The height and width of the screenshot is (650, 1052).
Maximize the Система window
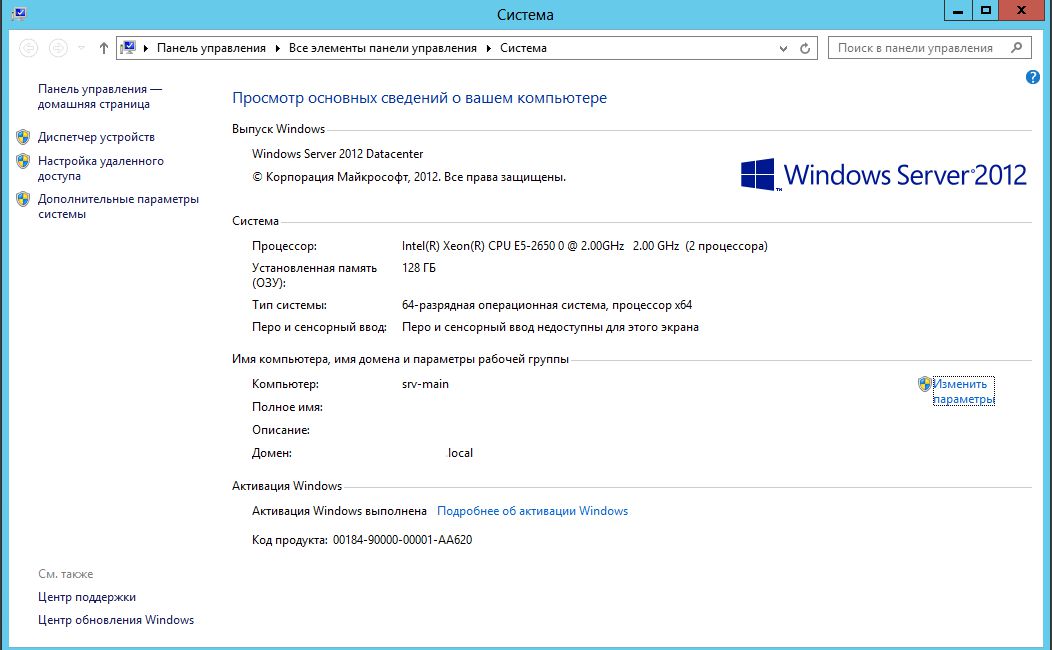click(986, 10)
